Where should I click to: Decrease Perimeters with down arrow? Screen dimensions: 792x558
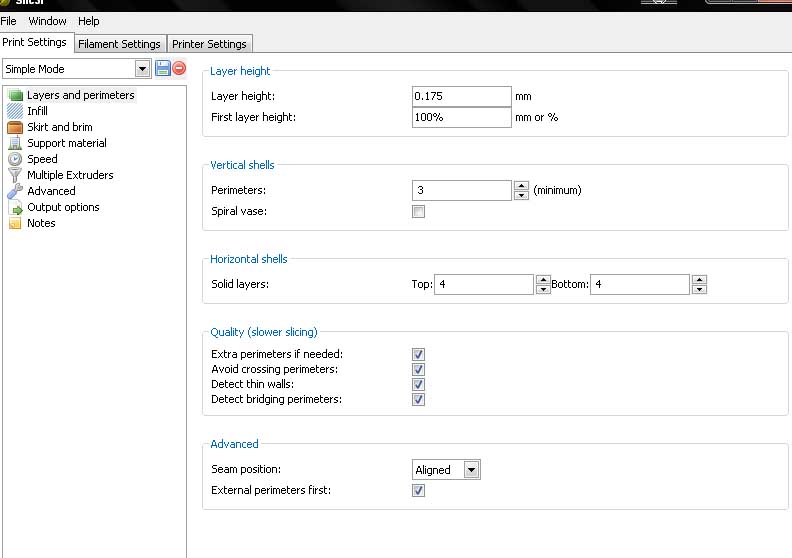[521, 195]
